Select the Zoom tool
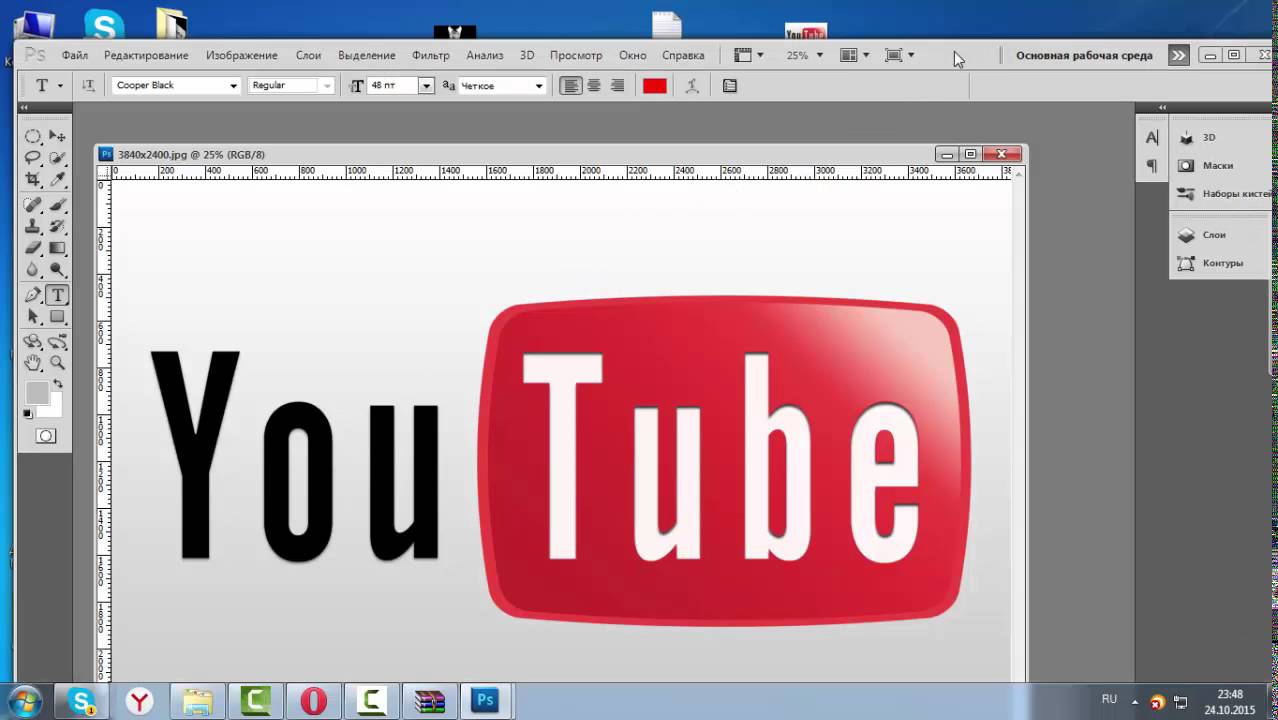Screen dimensions: 1278x720 58,363
